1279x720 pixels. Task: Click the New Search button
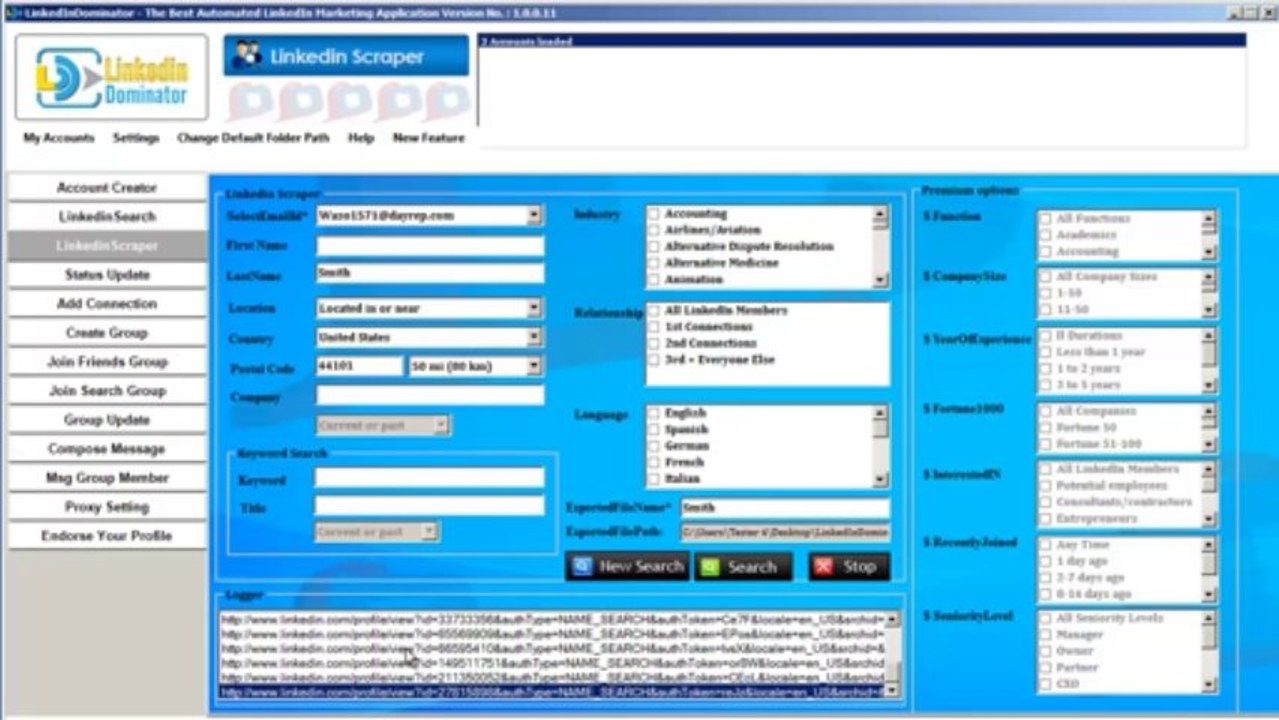(627, 567)
